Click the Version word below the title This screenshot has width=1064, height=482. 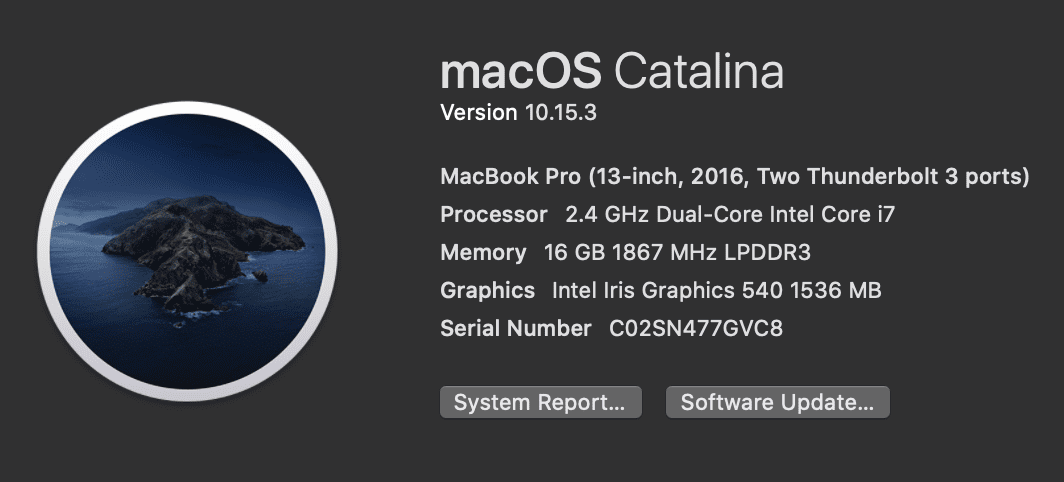click(479, 113)
